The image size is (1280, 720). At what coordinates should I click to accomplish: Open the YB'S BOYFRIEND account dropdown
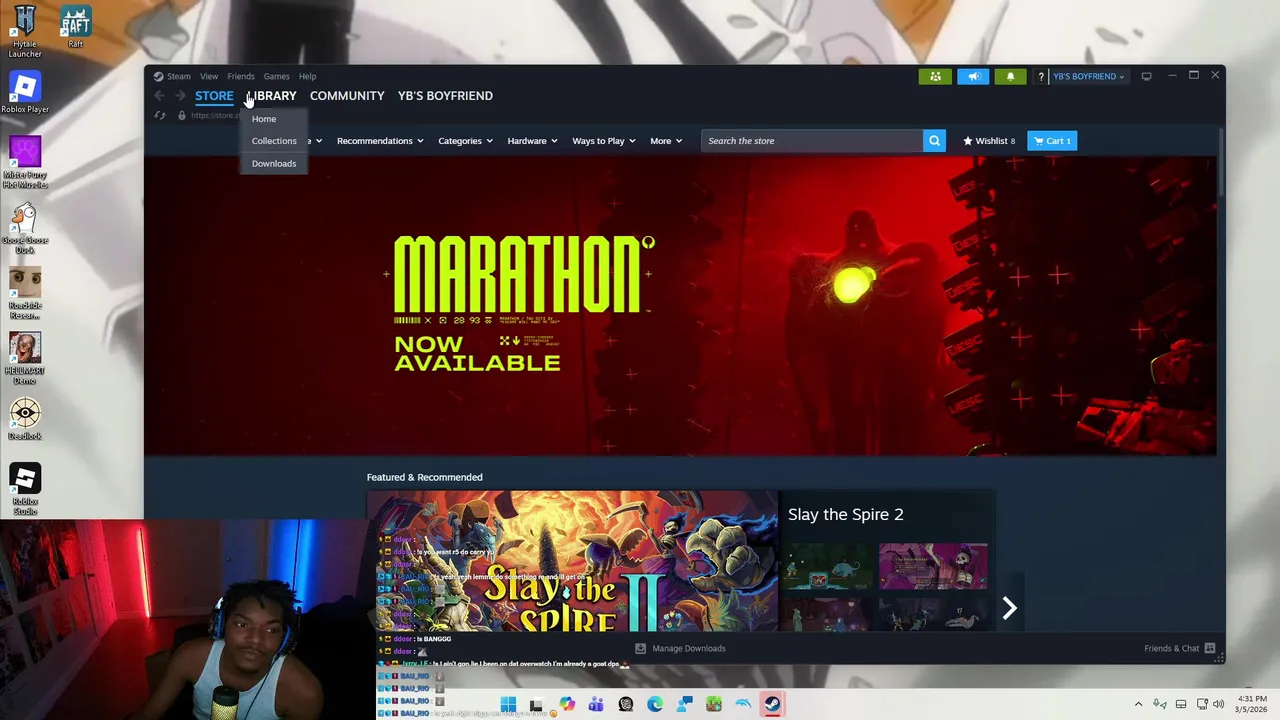click(x=1088, y=76)
